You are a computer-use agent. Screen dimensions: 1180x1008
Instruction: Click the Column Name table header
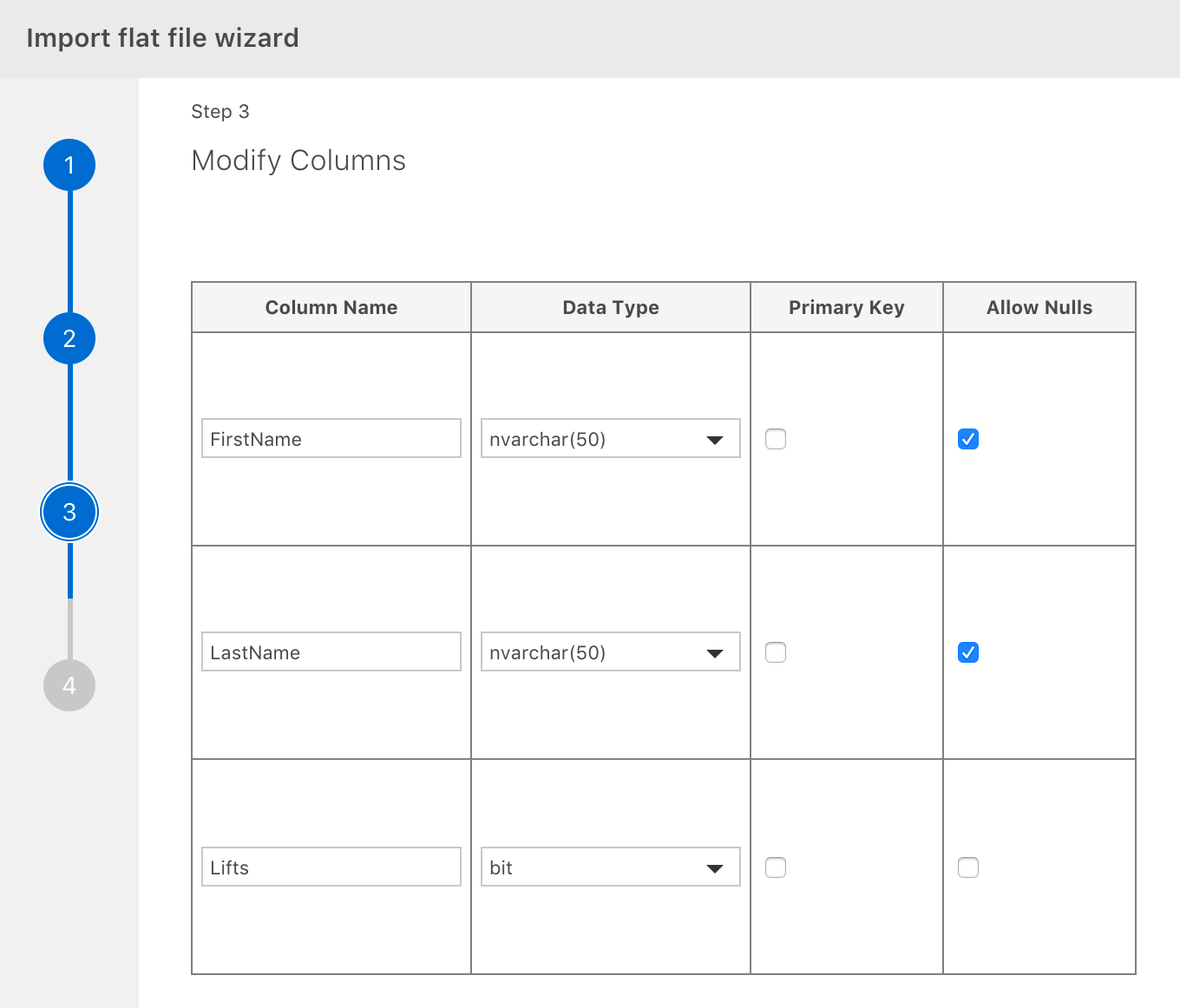coord(331,307)
